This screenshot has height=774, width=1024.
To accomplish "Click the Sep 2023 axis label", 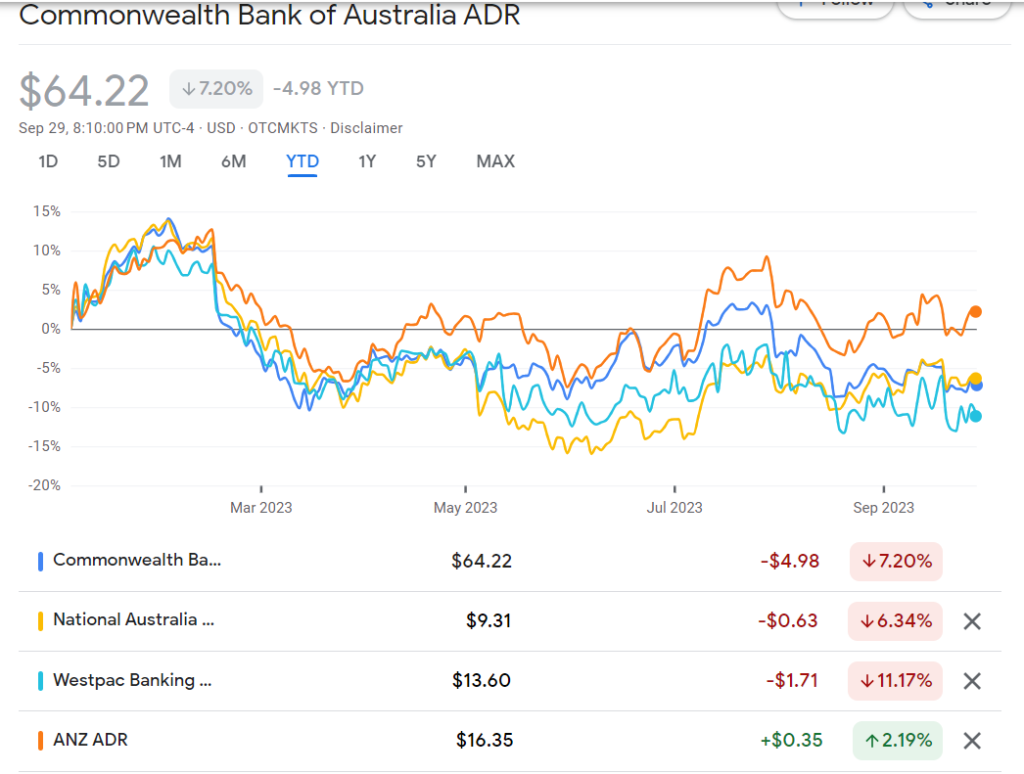I will [x=884, y=508].
